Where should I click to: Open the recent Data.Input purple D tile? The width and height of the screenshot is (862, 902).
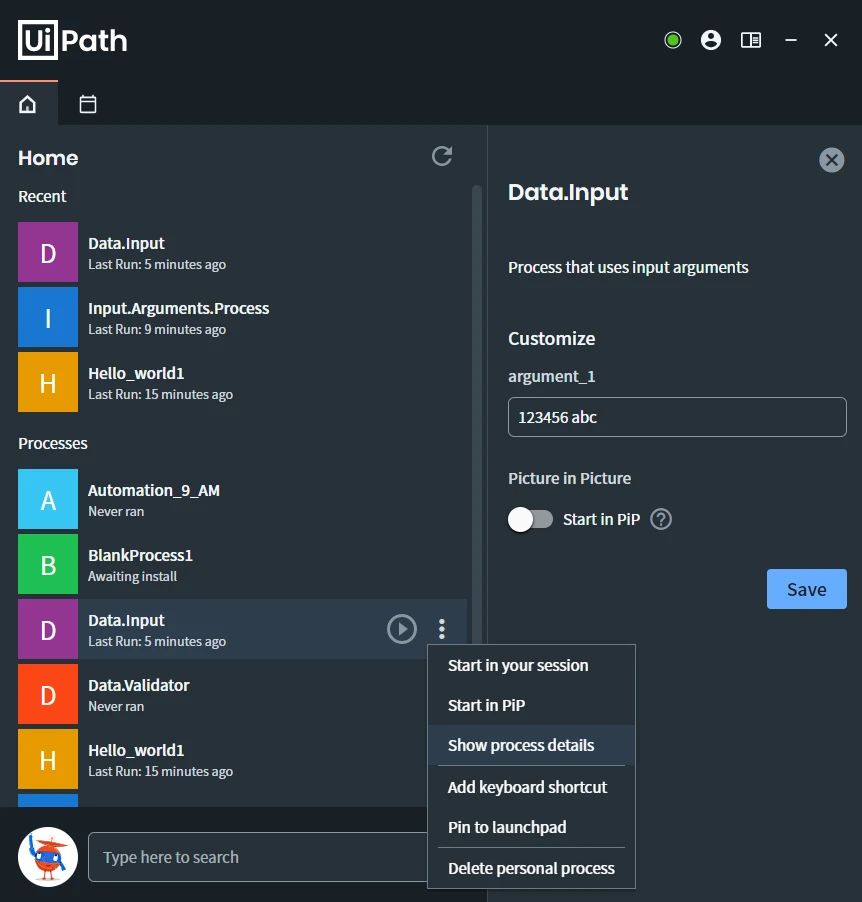tap(48, 252)
